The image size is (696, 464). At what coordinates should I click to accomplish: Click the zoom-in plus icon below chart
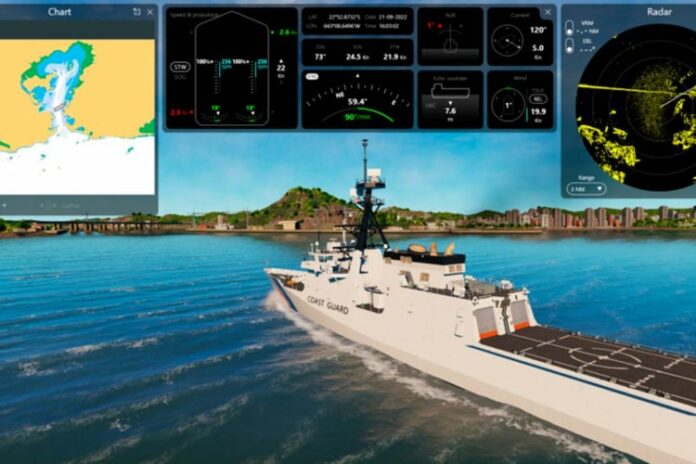point(3,205)
